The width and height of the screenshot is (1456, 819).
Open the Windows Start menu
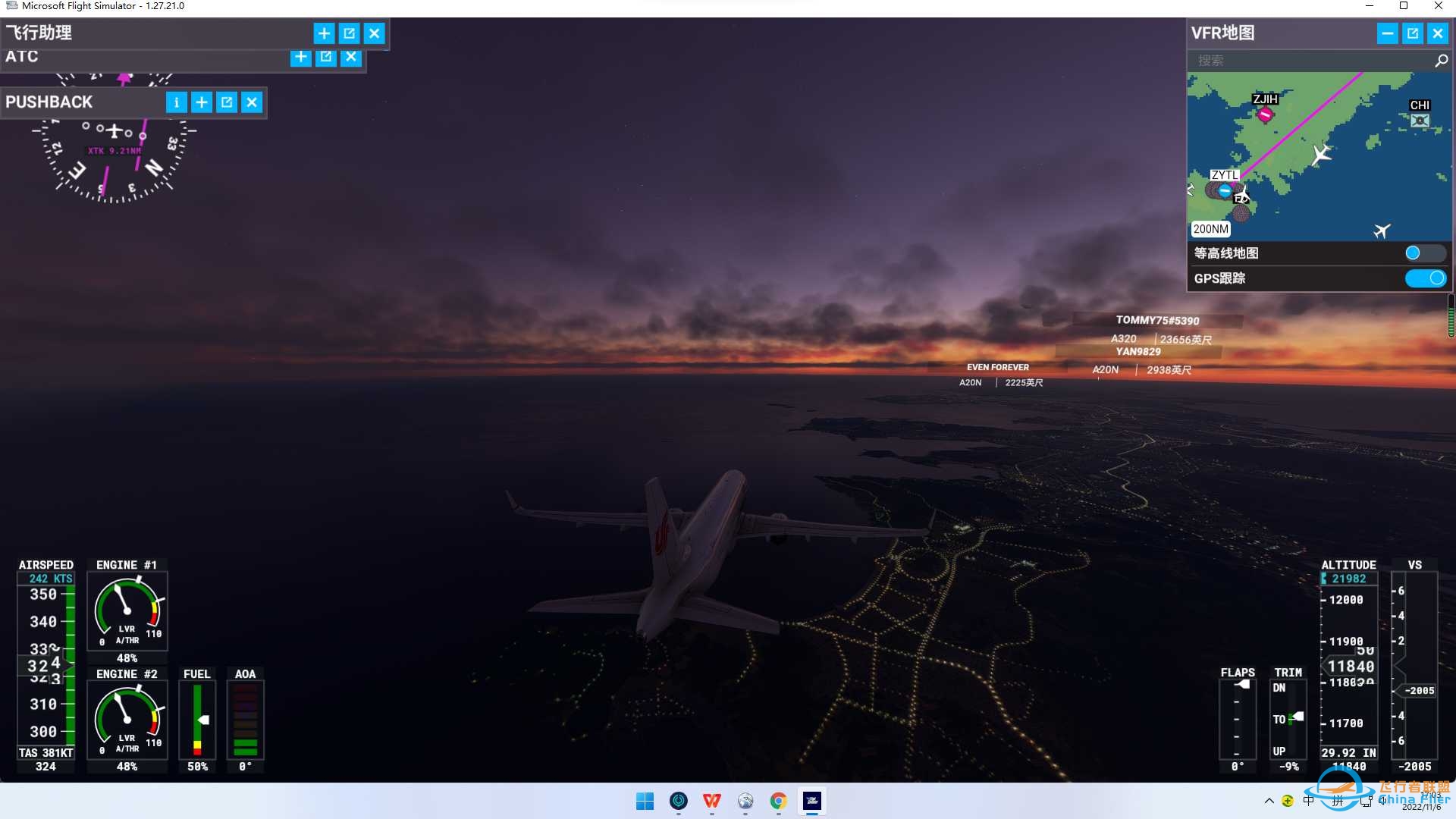click(x=645, y=801)
